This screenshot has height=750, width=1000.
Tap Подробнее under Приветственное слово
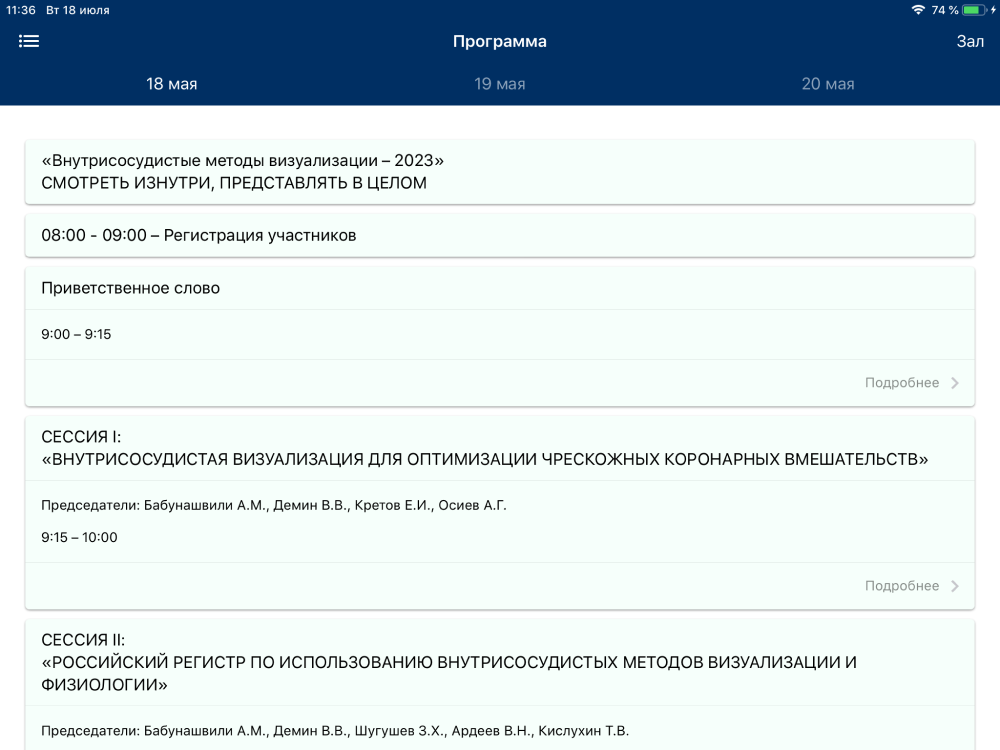click(x=901, y=383)
